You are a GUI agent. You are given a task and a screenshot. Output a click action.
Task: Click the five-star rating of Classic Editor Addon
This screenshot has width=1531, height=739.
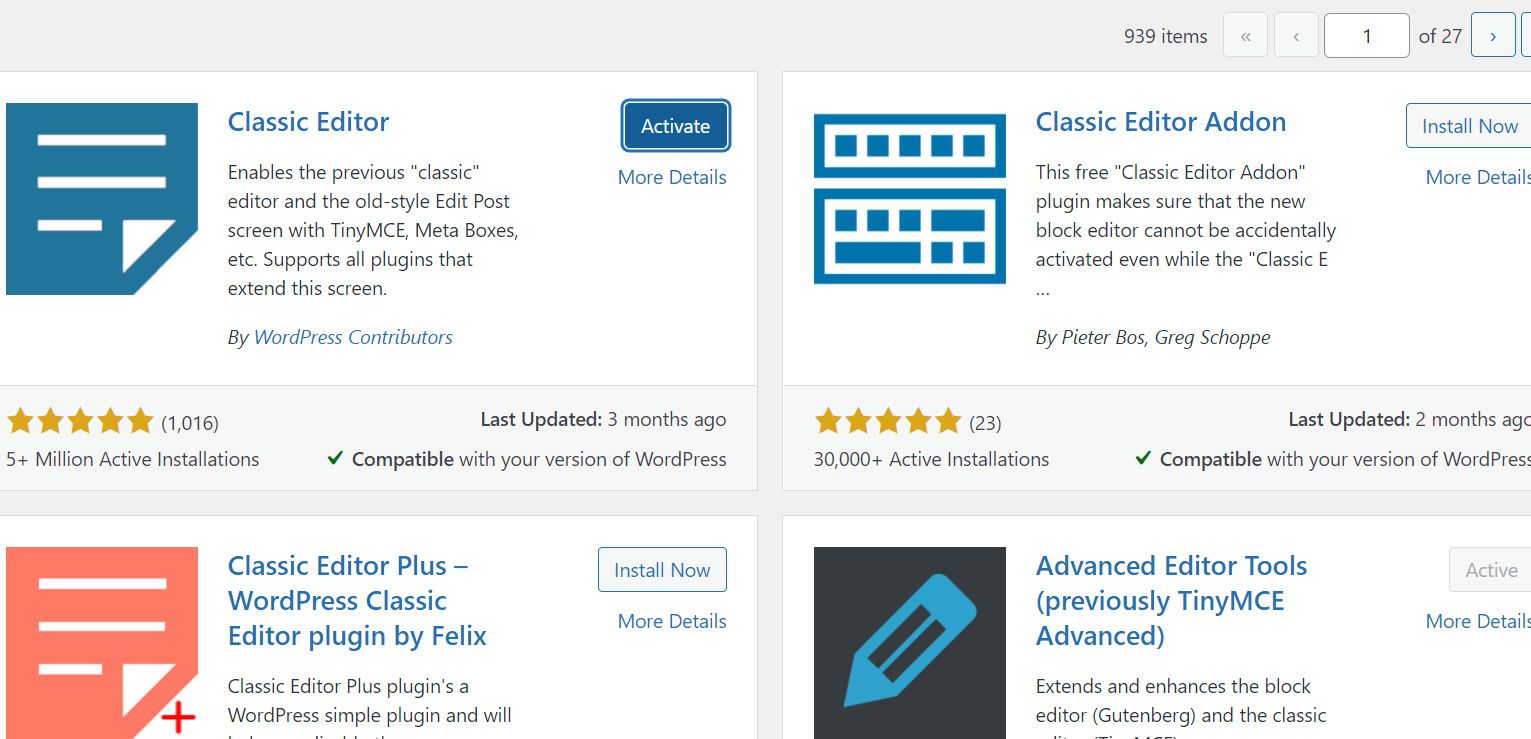(887, 422)
